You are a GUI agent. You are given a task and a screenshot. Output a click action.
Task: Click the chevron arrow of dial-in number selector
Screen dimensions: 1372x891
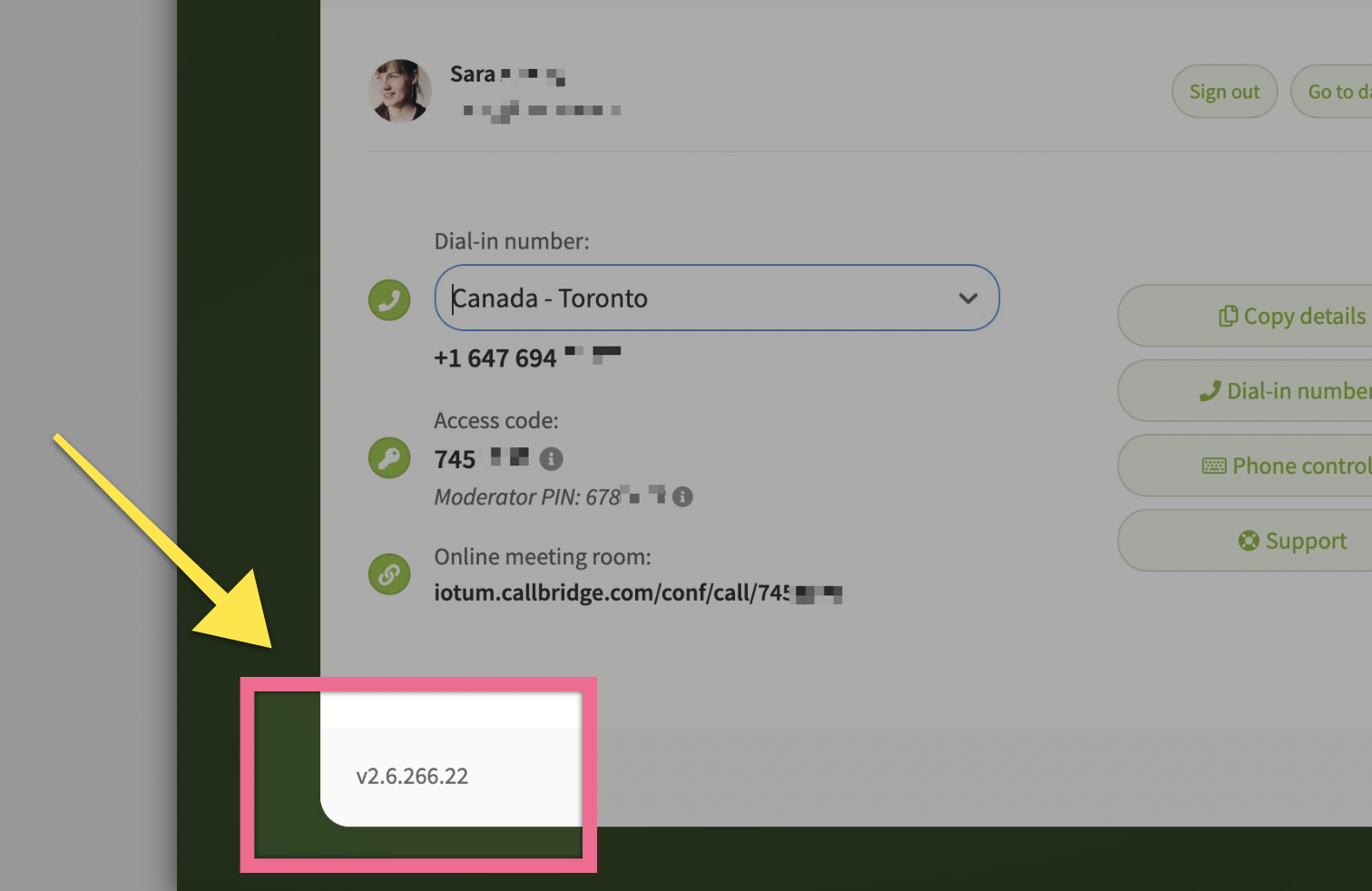point(968,299)
